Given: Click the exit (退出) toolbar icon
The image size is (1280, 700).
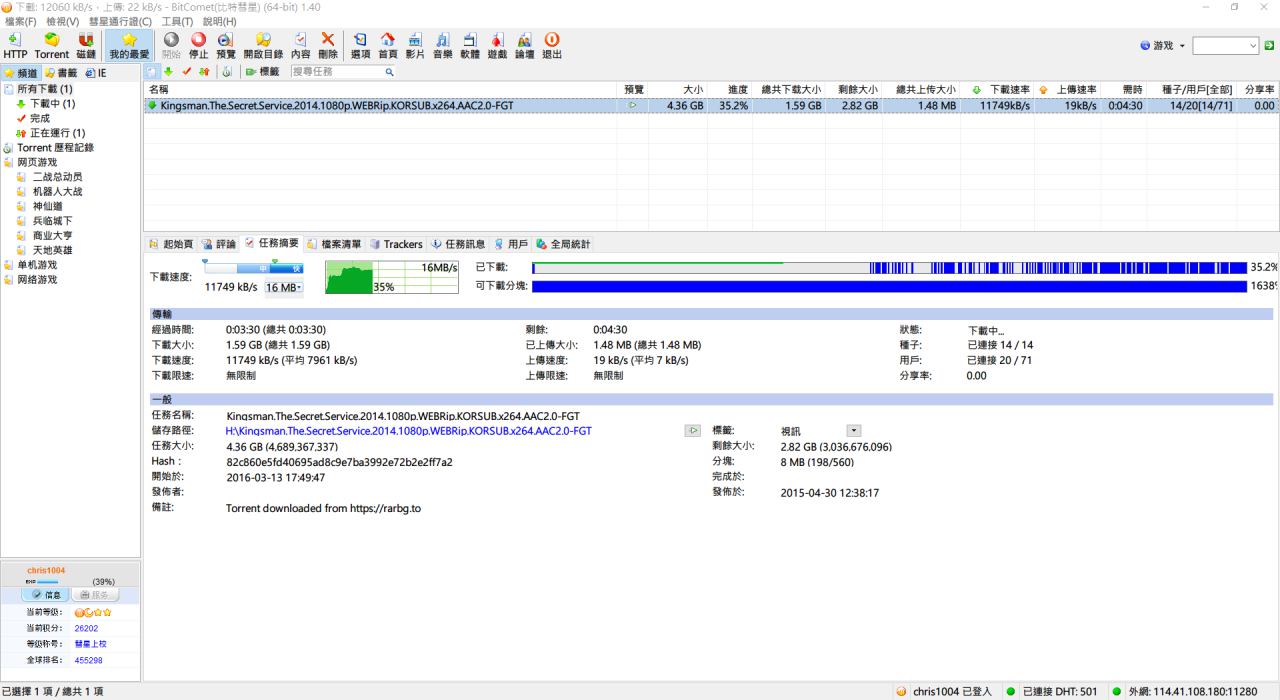Looking at the screenshot, I should 552,46.
